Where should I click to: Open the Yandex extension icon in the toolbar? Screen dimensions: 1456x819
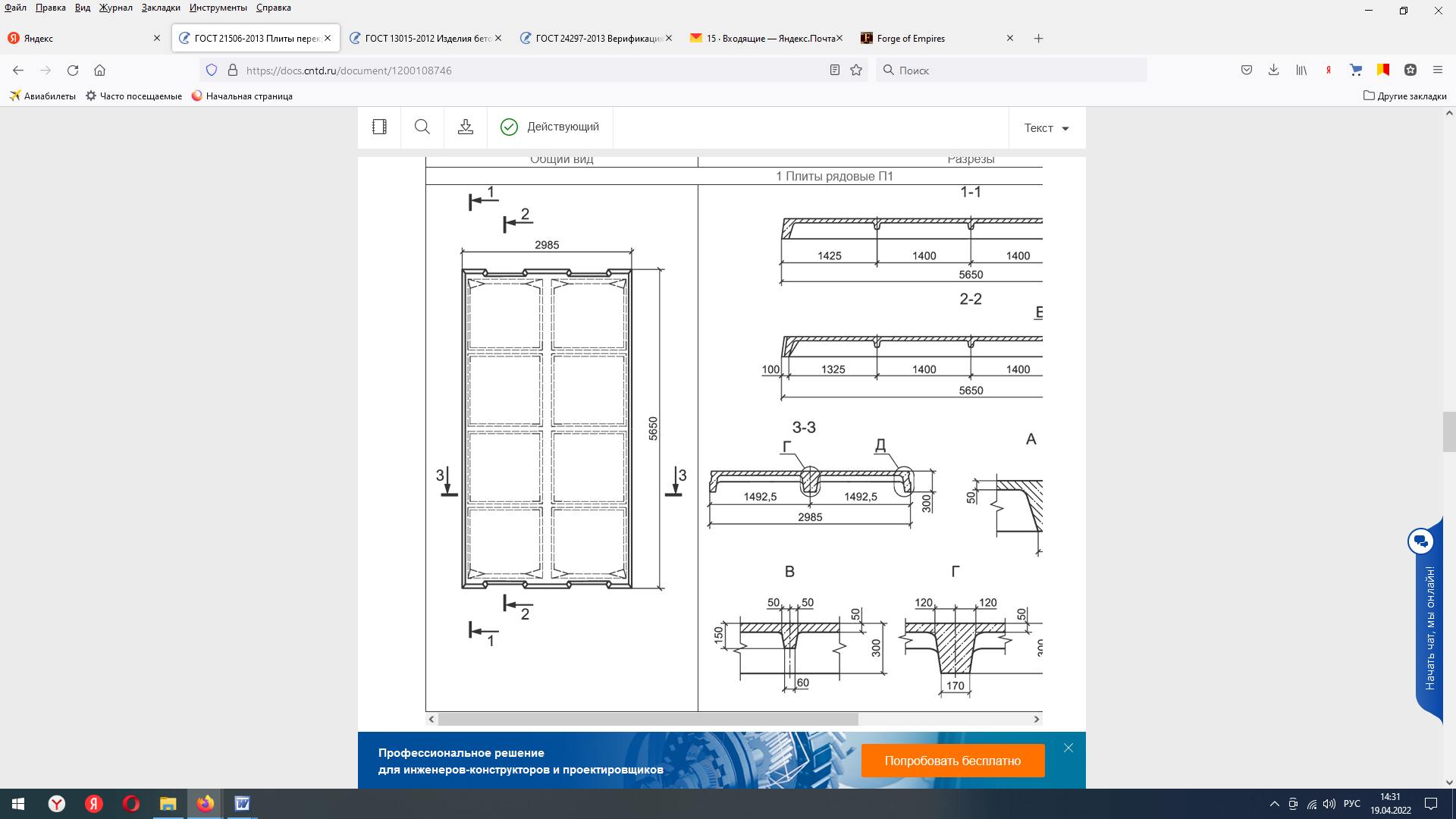coord(1329,71)
